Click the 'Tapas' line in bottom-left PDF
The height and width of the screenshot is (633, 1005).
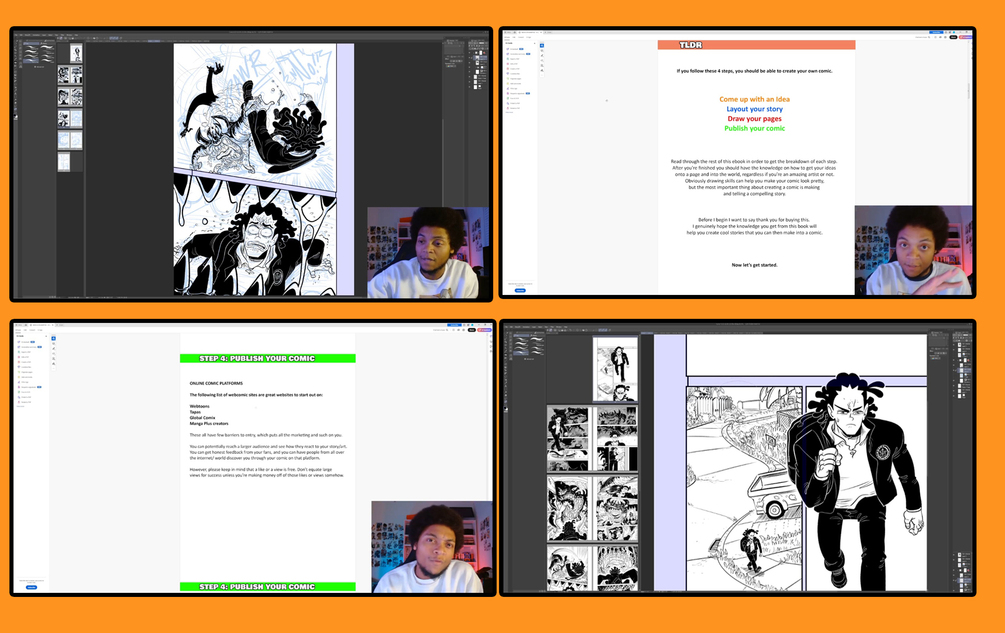(x=195, y=412)
